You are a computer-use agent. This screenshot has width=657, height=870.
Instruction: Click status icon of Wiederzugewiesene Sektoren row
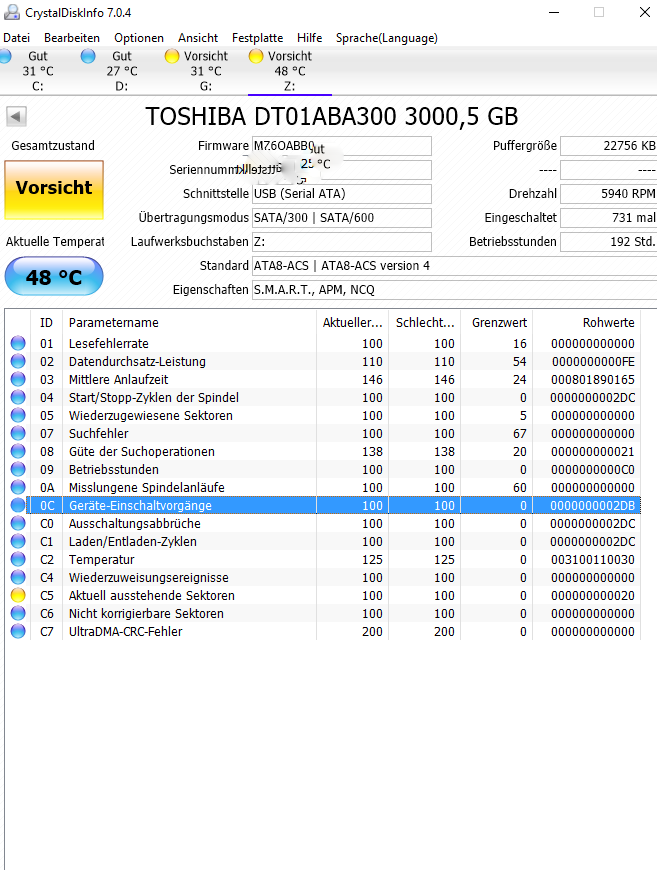18,416
